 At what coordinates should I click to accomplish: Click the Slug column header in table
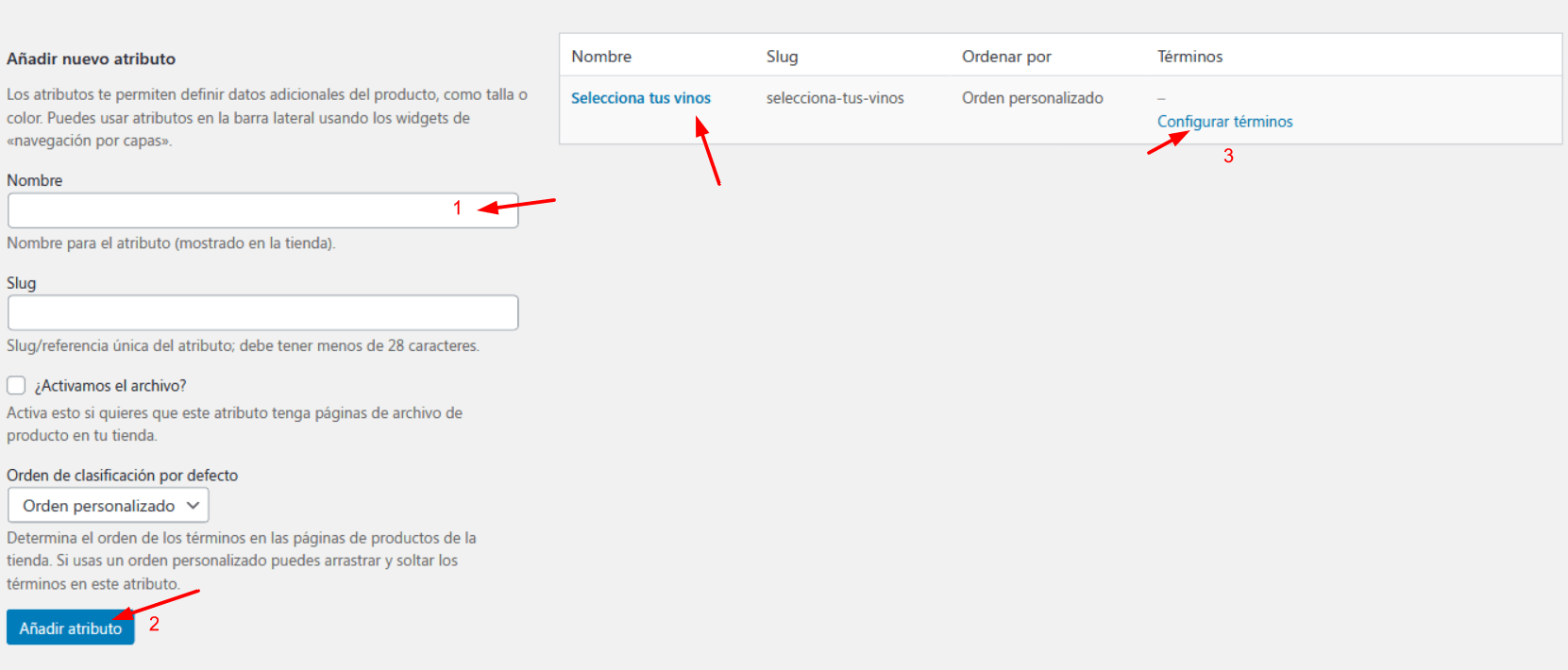pyautogui.click(x=782, y=57)
